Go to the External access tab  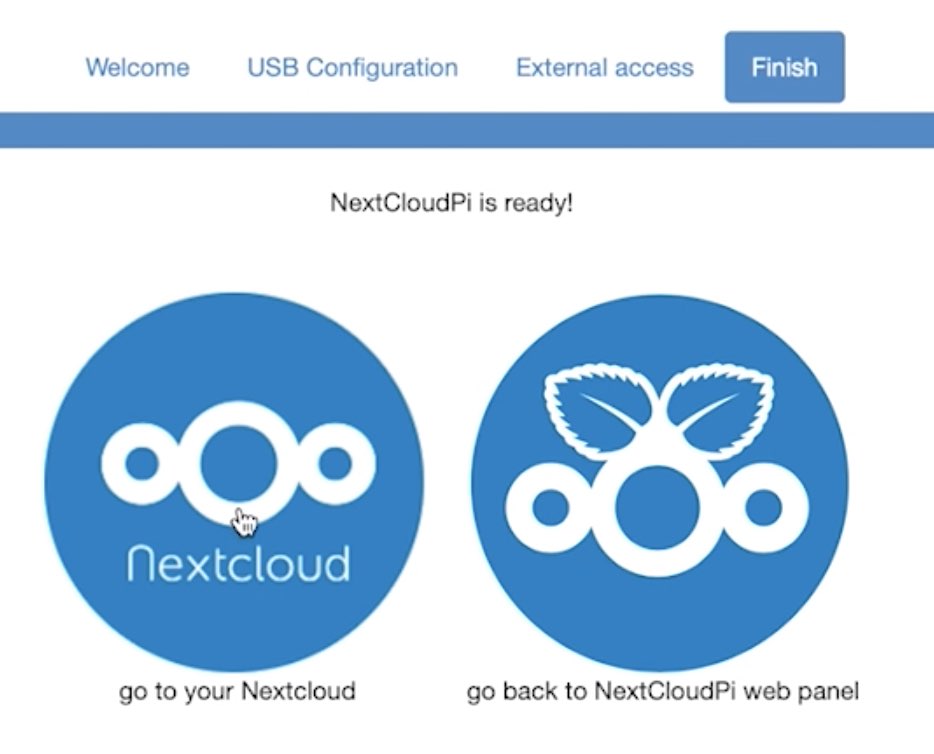tap(605, 67)
